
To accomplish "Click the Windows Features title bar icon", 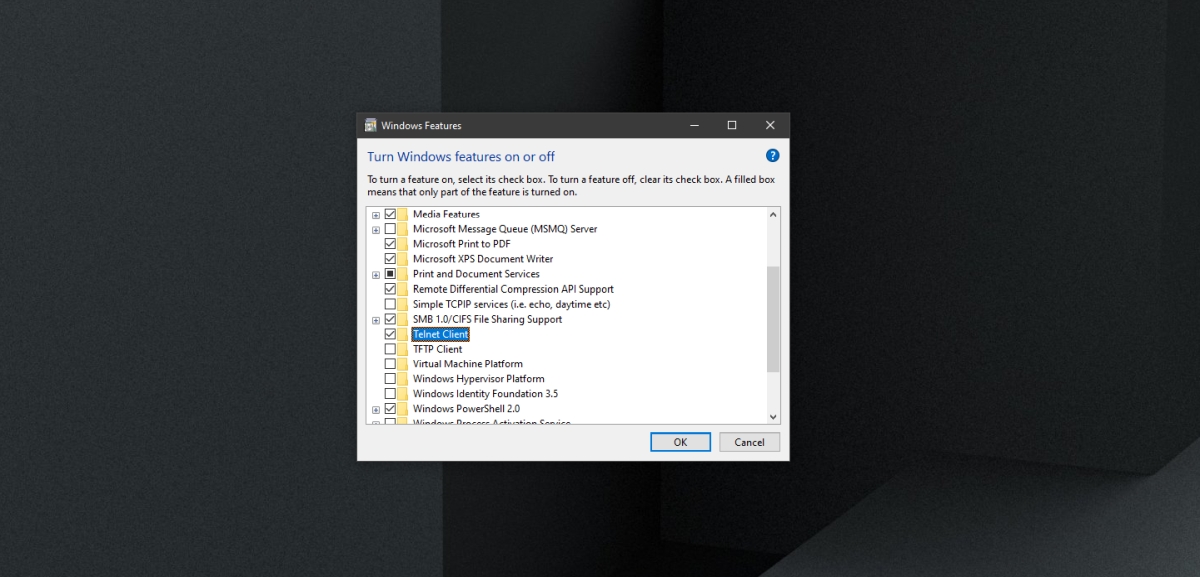I will pyautogui.click(x=371, y=125).
